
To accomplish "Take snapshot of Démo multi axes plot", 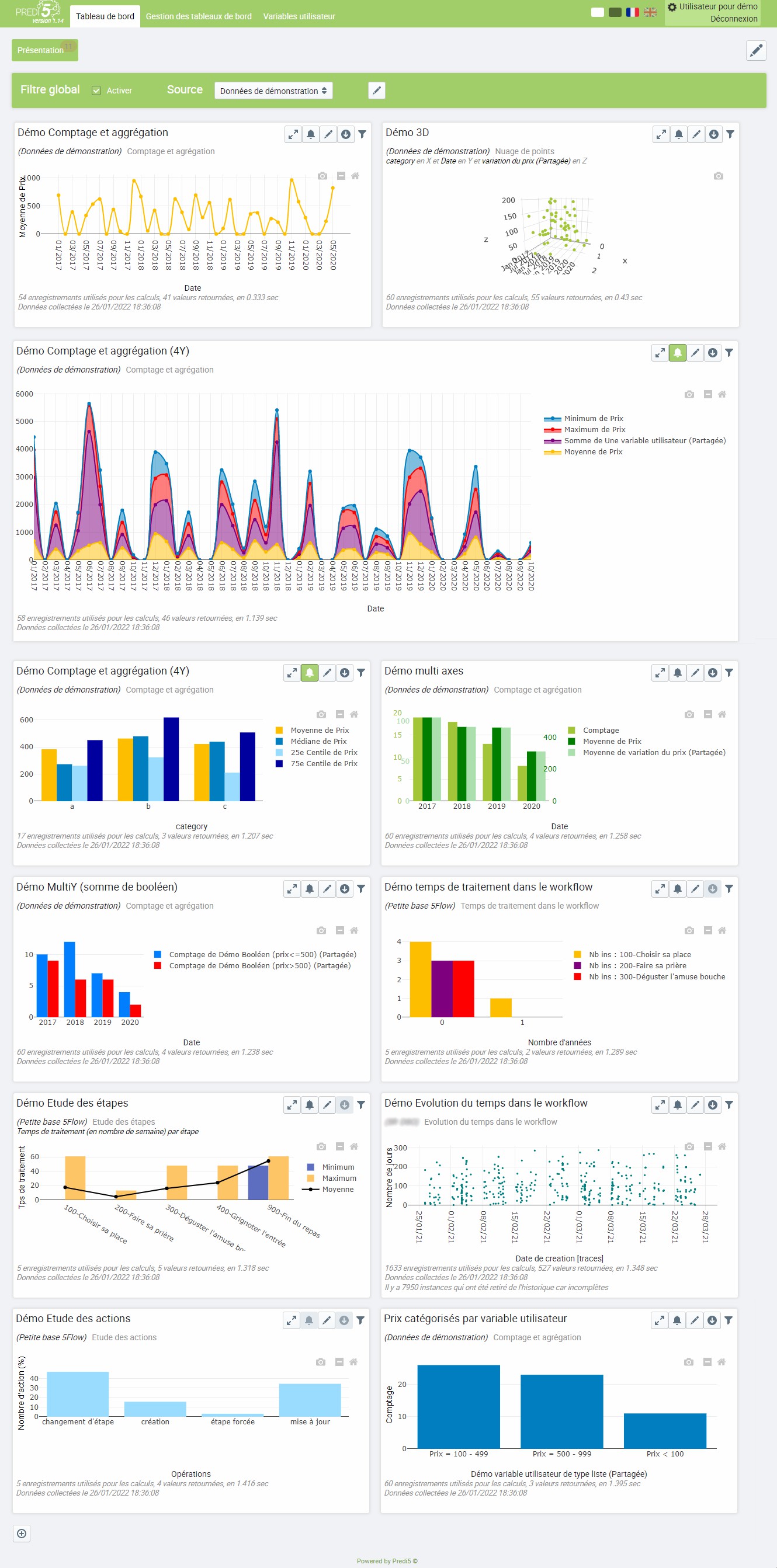I will pyautogui.click(x=689, y=715).
